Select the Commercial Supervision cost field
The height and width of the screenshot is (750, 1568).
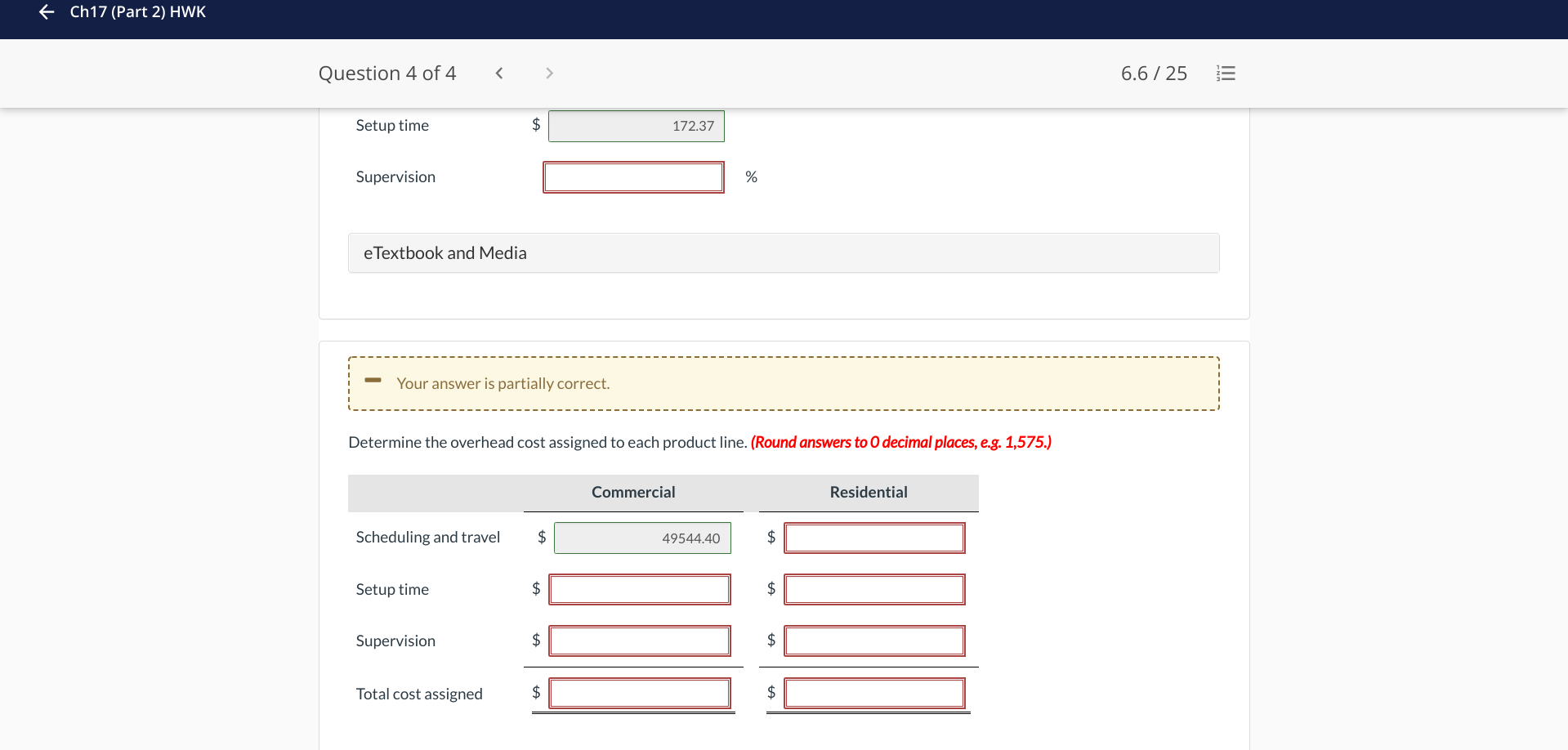(x=639, y=641)
